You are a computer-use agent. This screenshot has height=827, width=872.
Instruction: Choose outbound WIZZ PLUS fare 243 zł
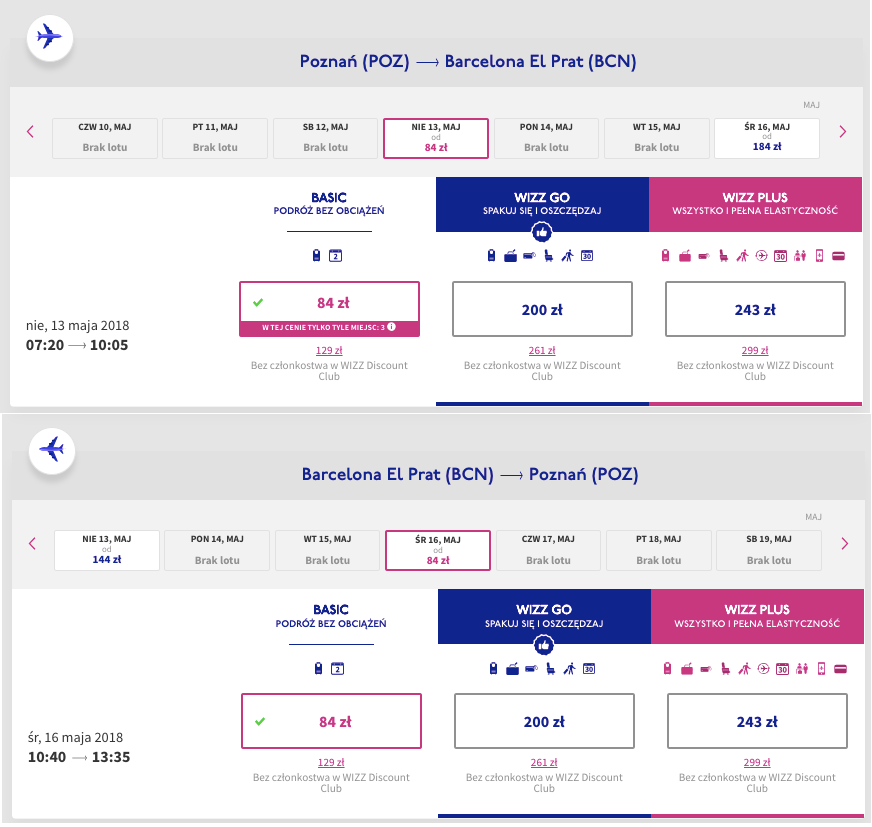[x=755, y=309]
